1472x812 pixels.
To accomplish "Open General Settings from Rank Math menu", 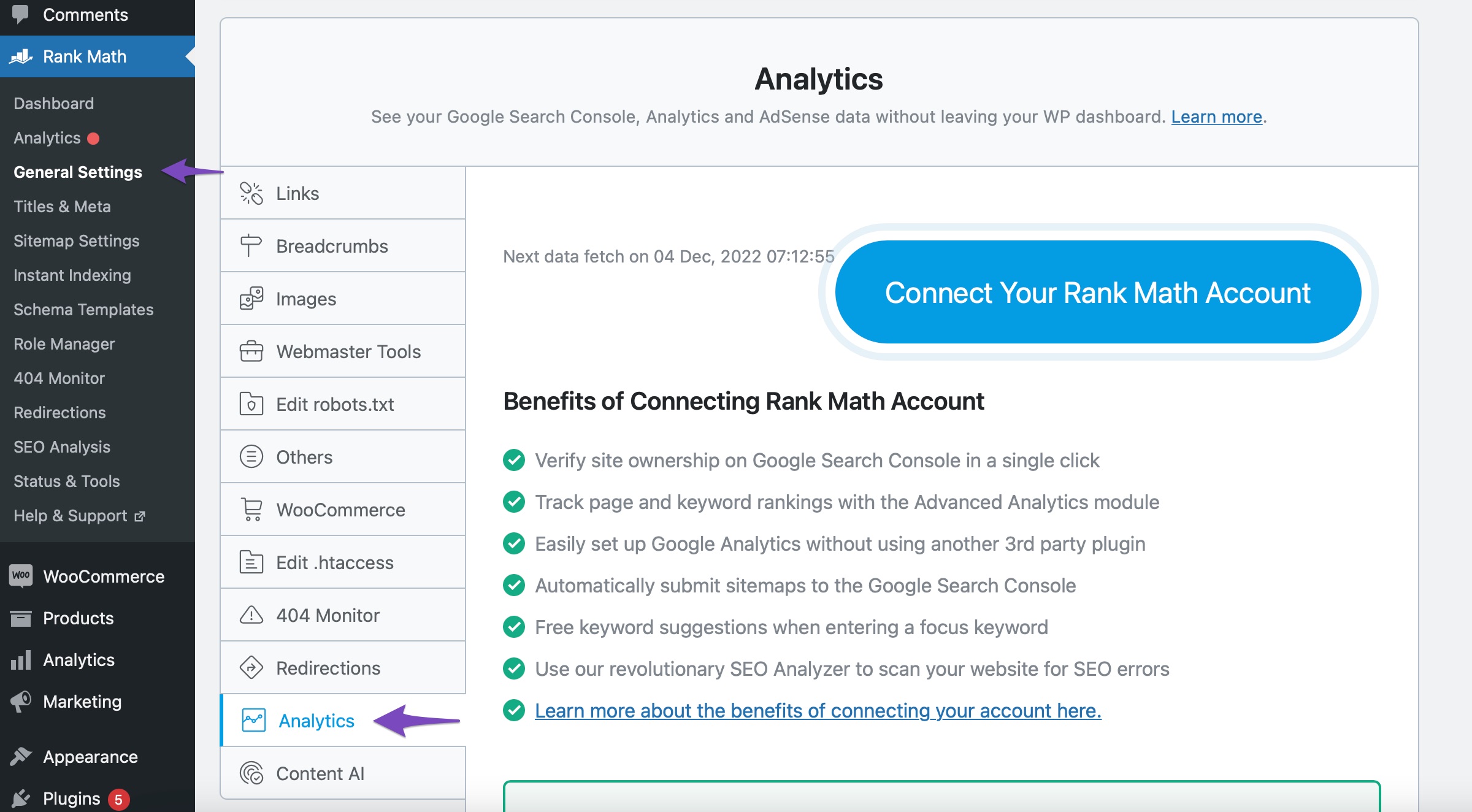I will (x=77, y=172).
